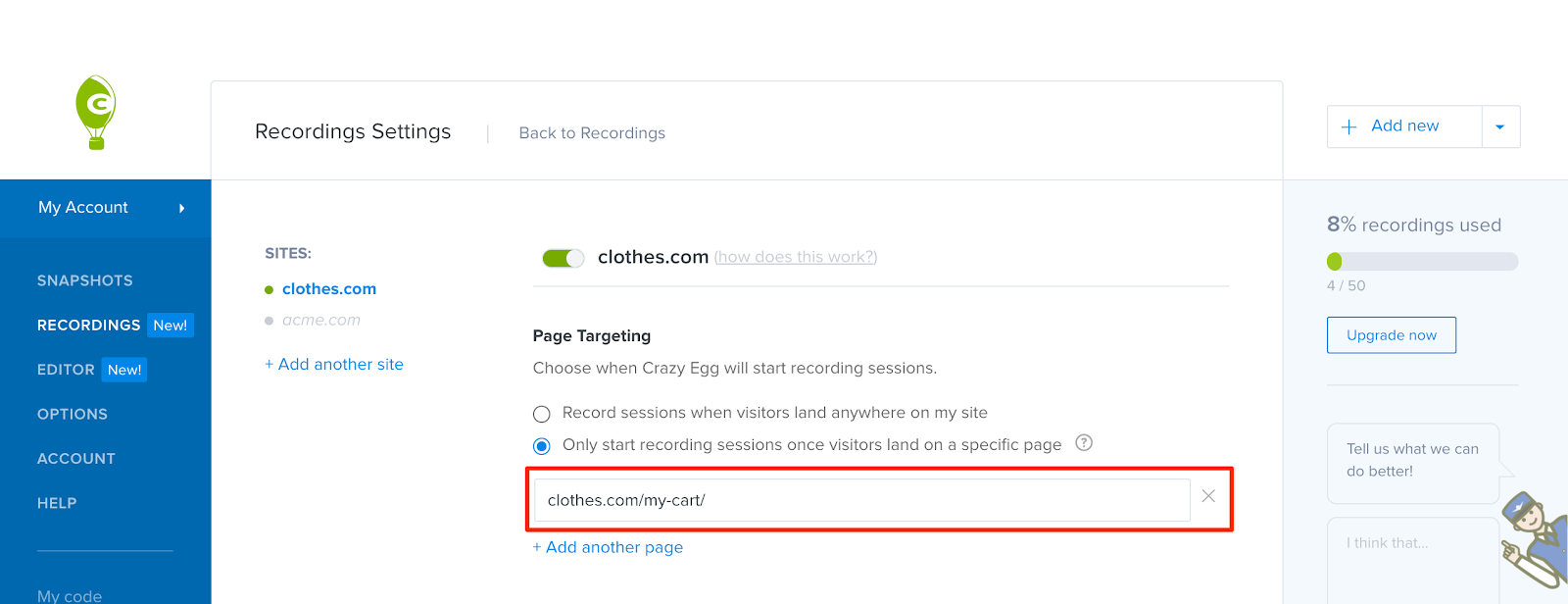Remove the clothes.com/my-cart/ page entry
This screenshot has height=604, width=1568.
click(x=1208, y=496)
